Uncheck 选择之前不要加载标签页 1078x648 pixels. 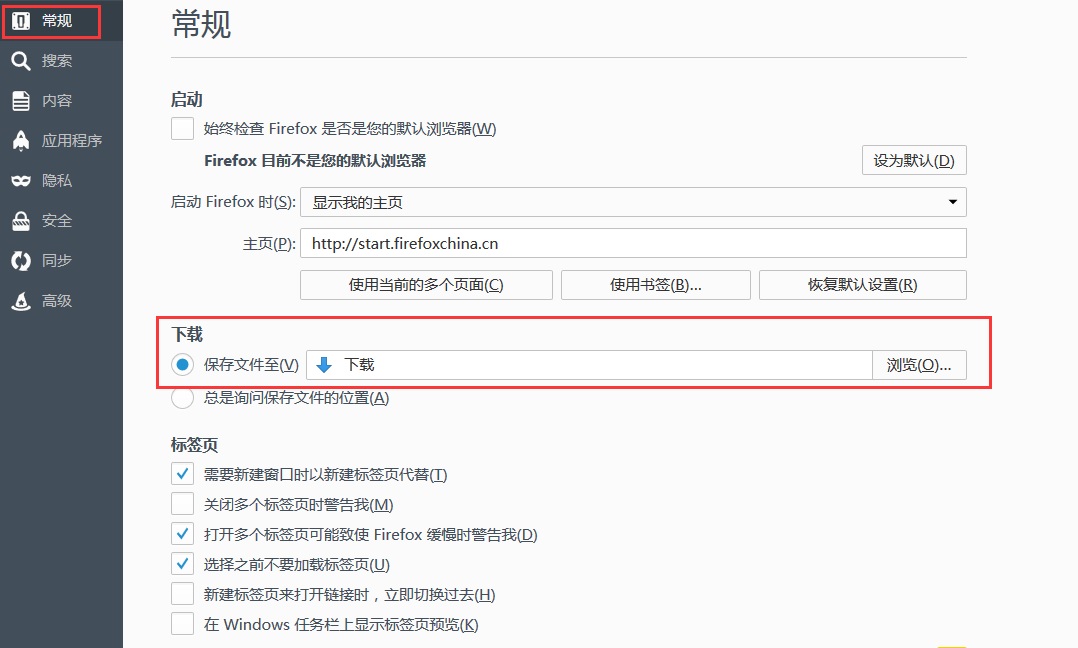[x=182, y=564]
